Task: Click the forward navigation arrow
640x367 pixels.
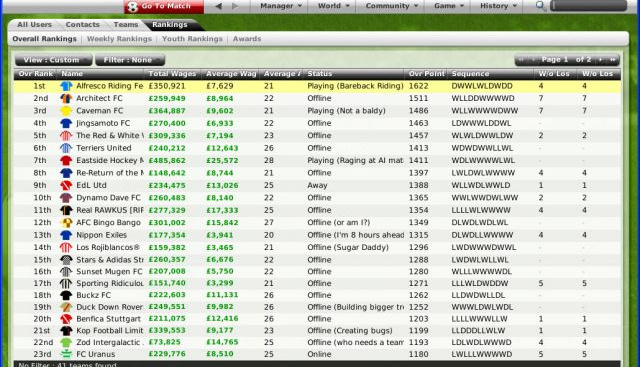Action: (x=235, y=6)
